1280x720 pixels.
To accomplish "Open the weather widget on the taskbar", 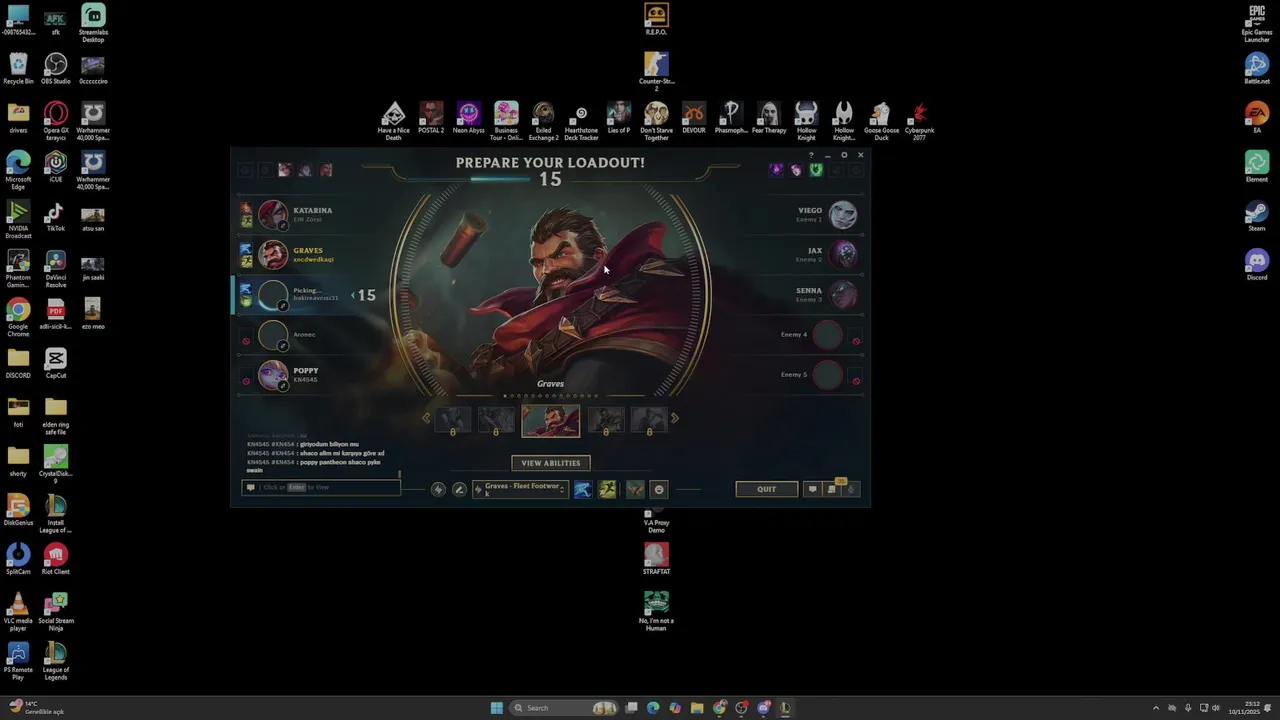I will [36, 708].
